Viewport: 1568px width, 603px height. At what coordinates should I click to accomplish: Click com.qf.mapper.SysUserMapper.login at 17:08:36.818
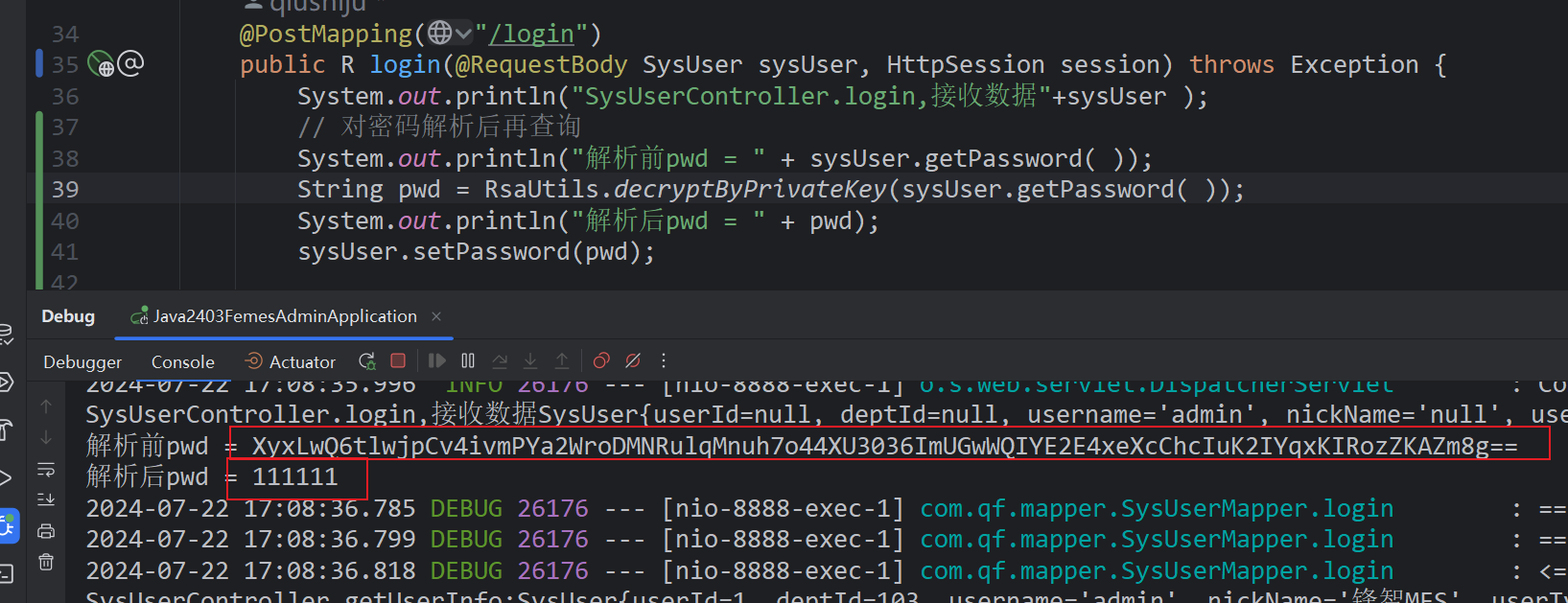coord(1157,570)
